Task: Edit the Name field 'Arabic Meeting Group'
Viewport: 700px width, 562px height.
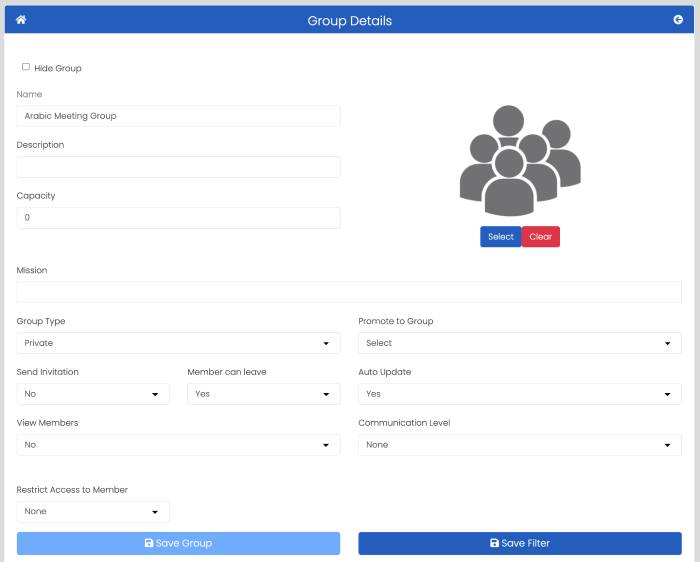Action: (x=178, y=116)
